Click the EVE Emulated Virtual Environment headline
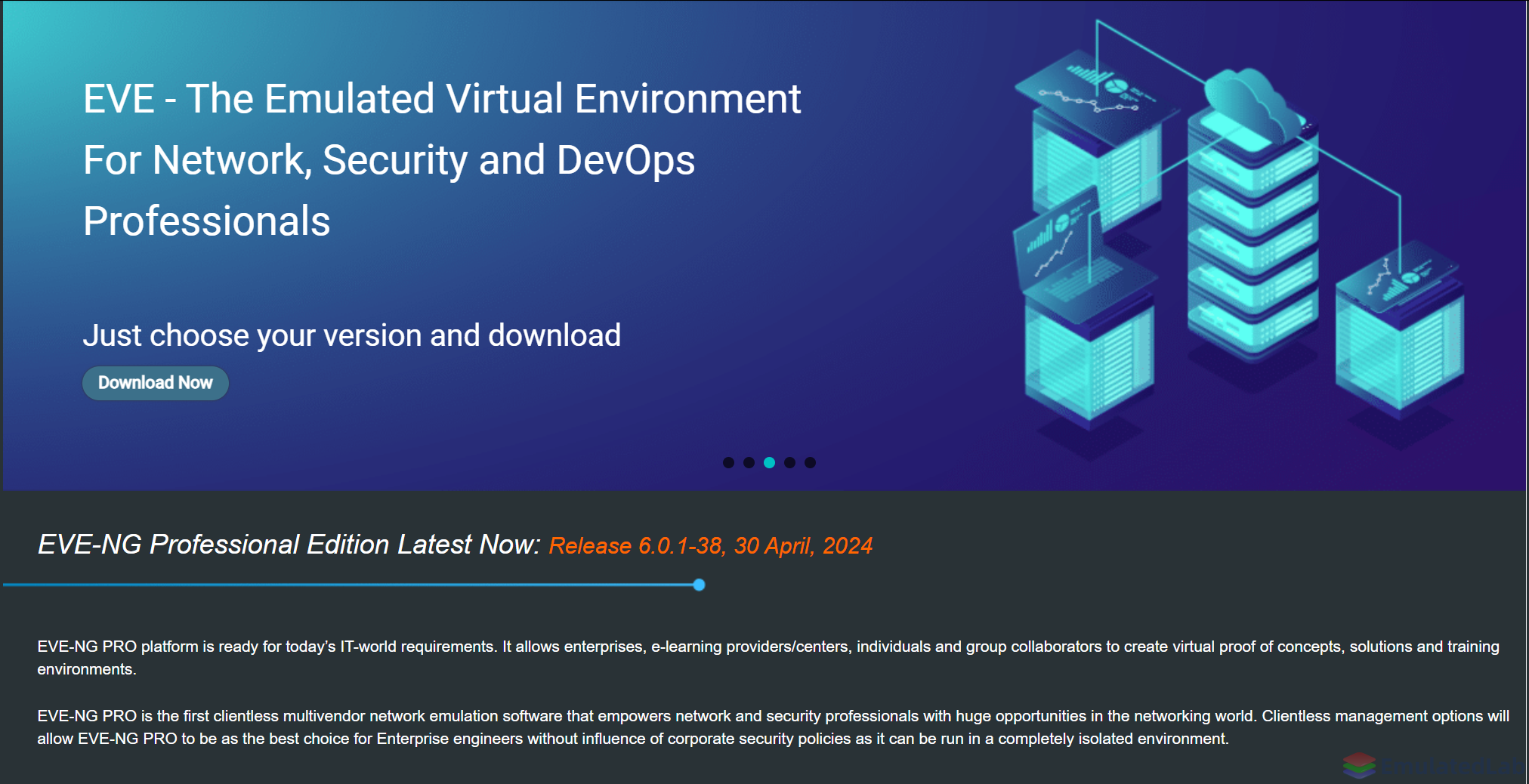1529x784 pixels. 442,159
